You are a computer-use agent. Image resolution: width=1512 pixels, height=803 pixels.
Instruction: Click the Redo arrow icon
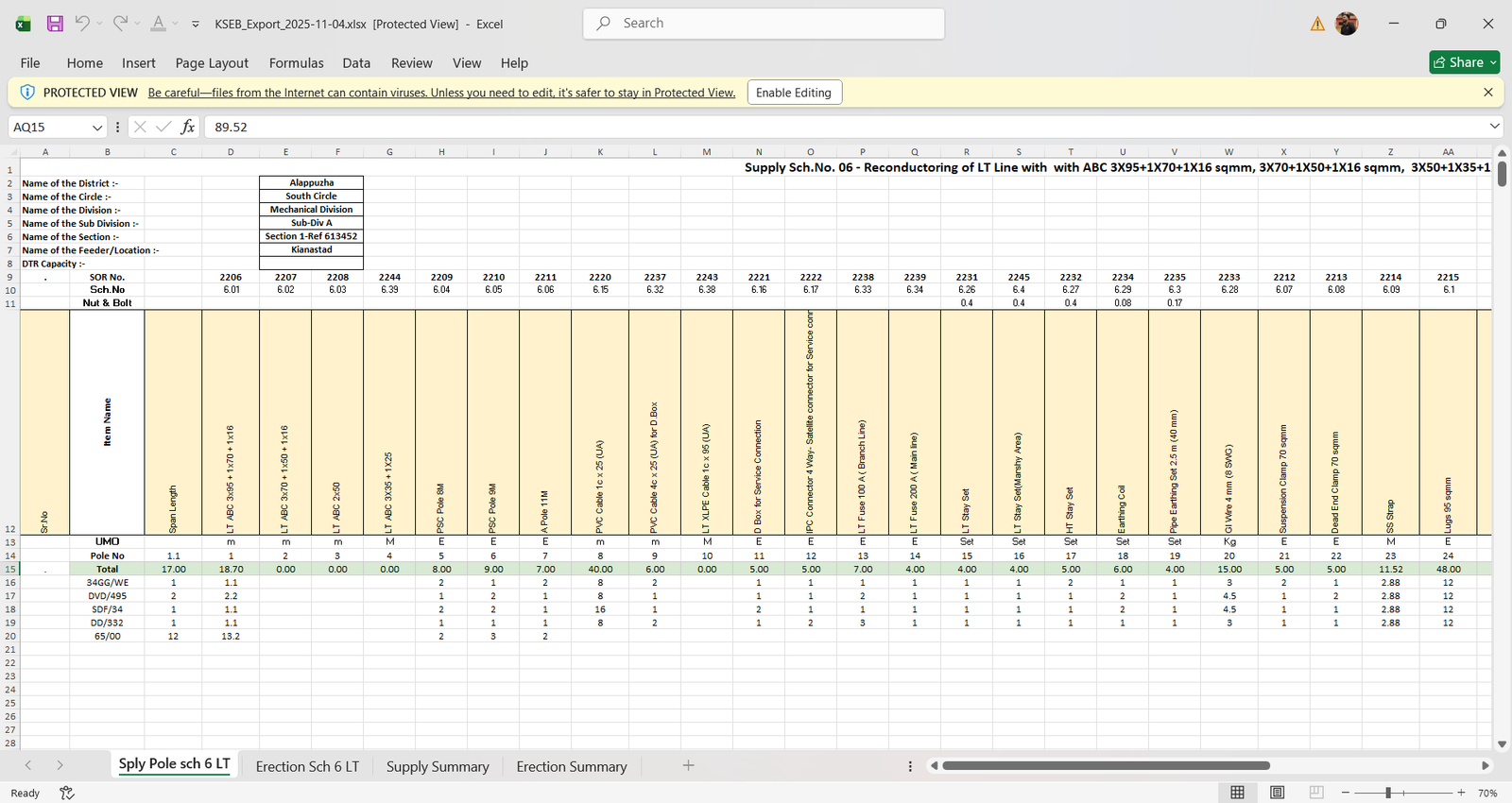click(120, 24)
